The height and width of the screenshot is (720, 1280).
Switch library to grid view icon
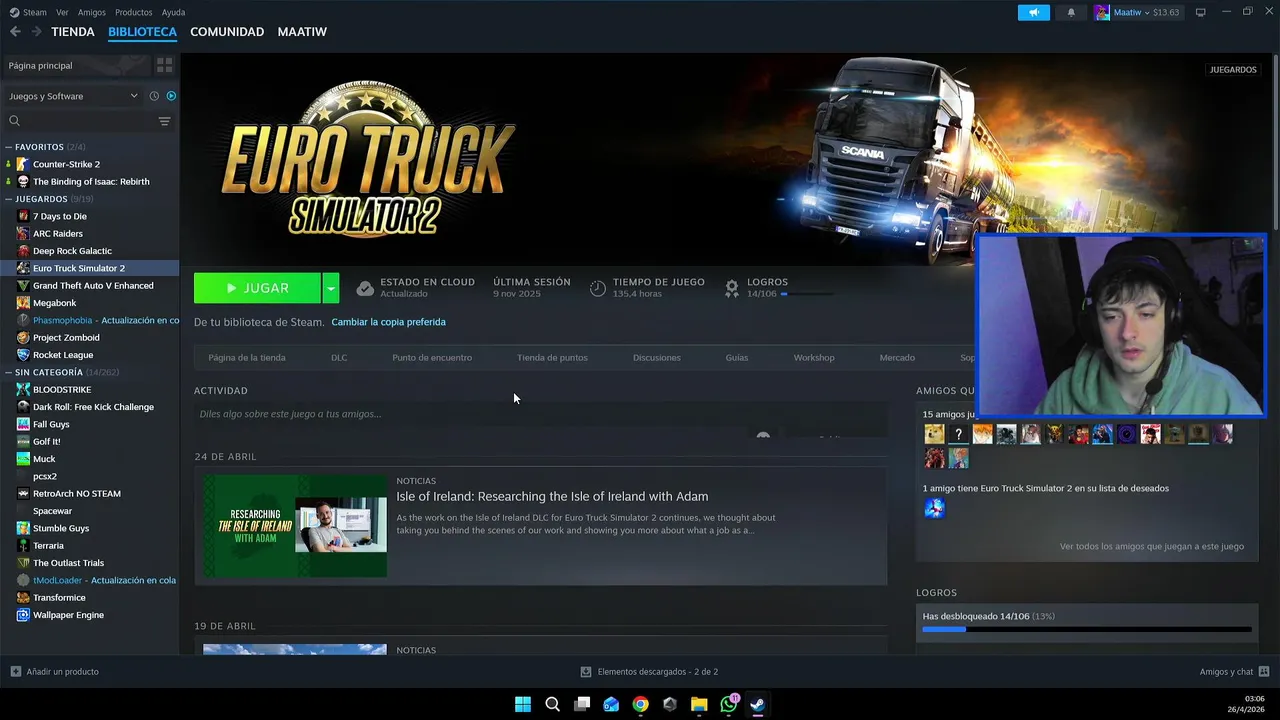point(164,65)
